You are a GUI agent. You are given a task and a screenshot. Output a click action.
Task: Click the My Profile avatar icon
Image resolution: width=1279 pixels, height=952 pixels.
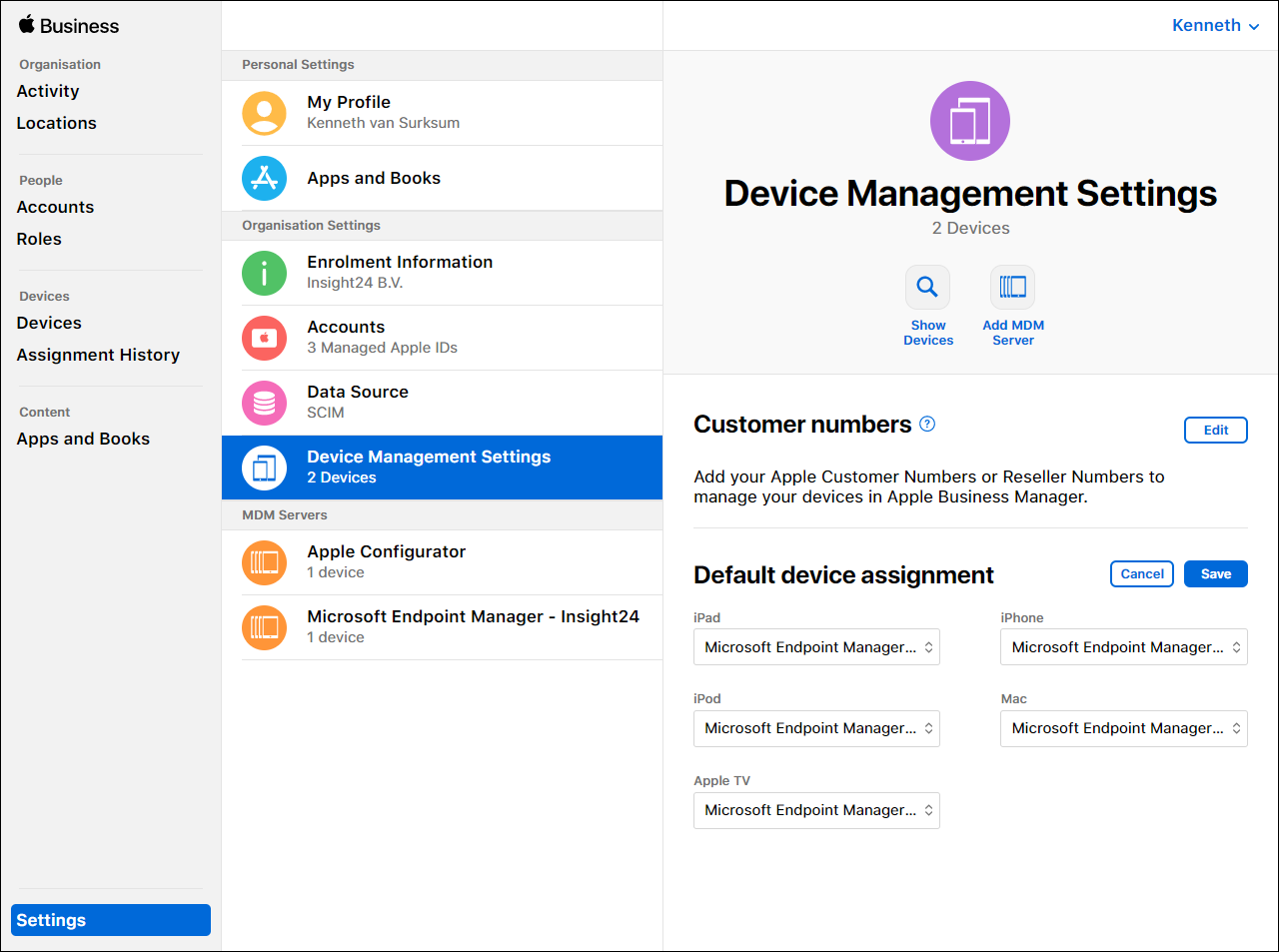click(x=264, y=113)
